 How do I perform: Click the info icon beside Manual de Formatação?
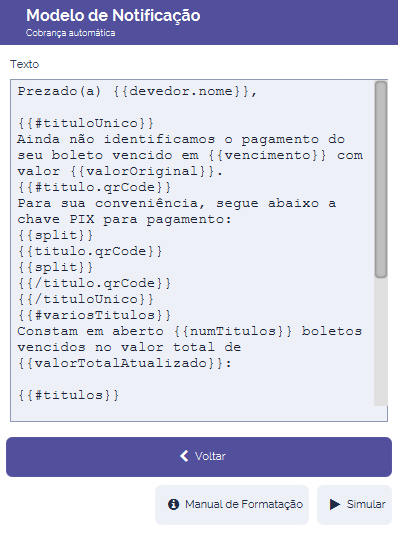[173, 504]
